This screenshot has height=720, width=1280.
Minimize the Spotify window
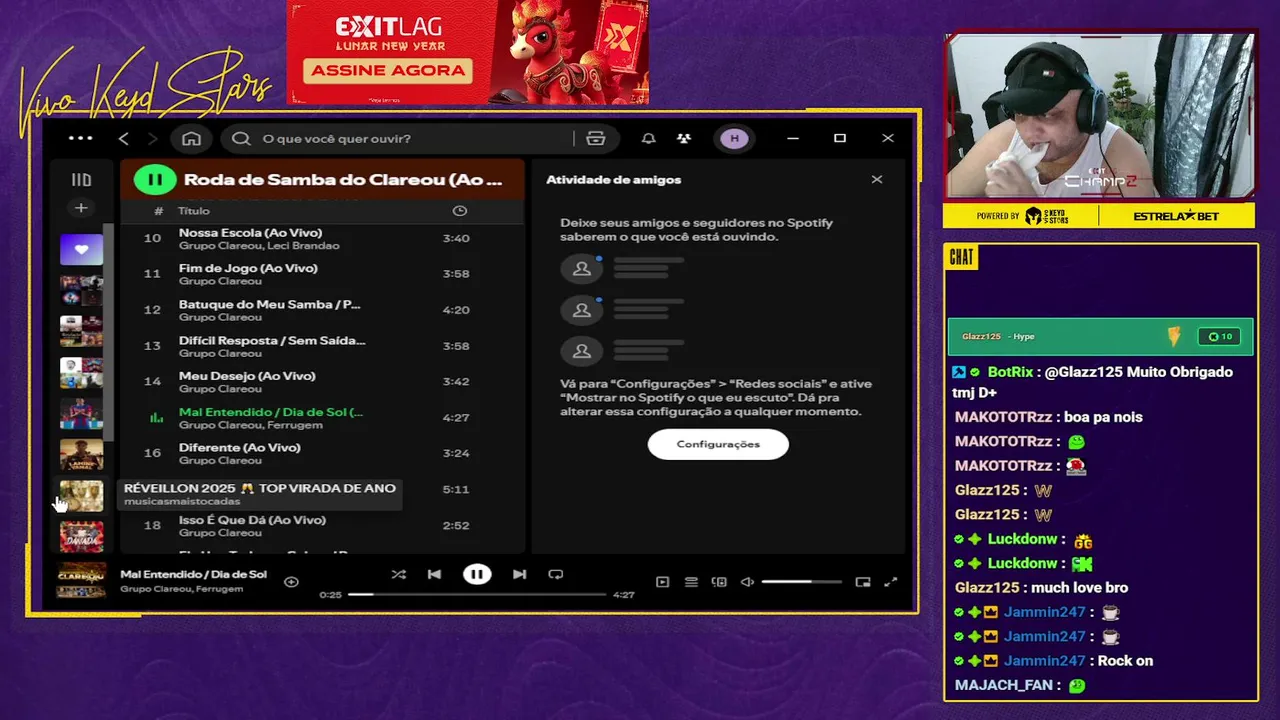pyautogui.click(x=793, y=138)
